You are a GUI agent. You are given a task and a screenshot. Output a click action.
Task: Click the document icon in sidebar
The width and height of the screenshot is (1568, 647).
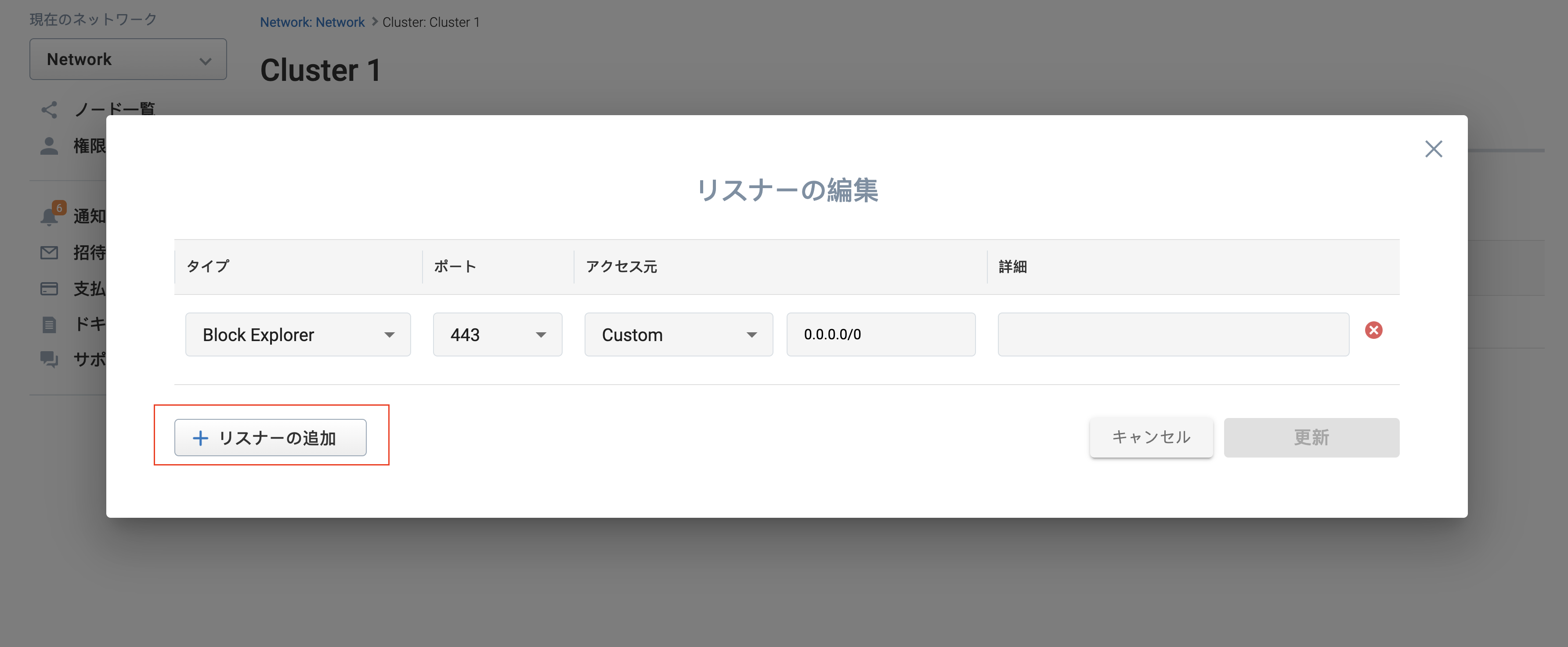tap(49, 324)
